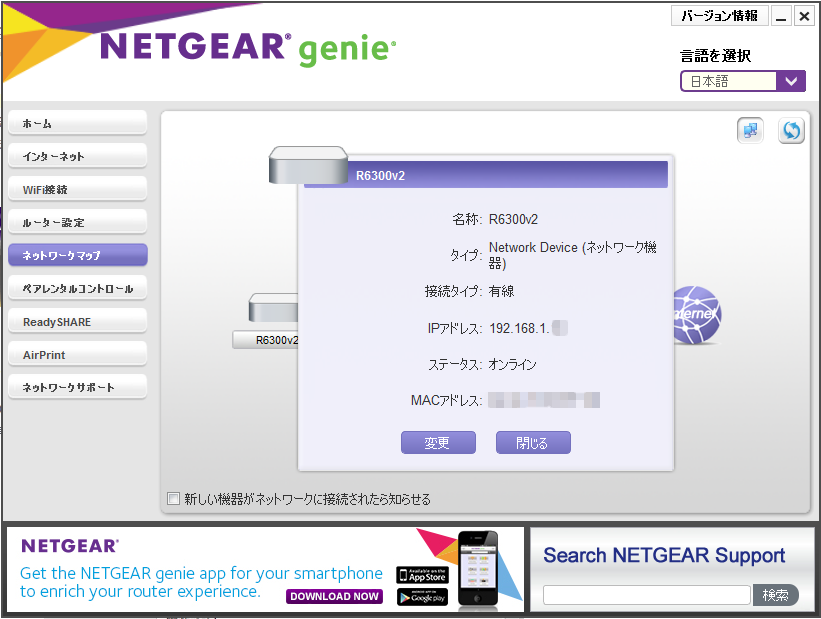Click the blurred MAC address value
This screenshot has width=821, height=619.
543,400
